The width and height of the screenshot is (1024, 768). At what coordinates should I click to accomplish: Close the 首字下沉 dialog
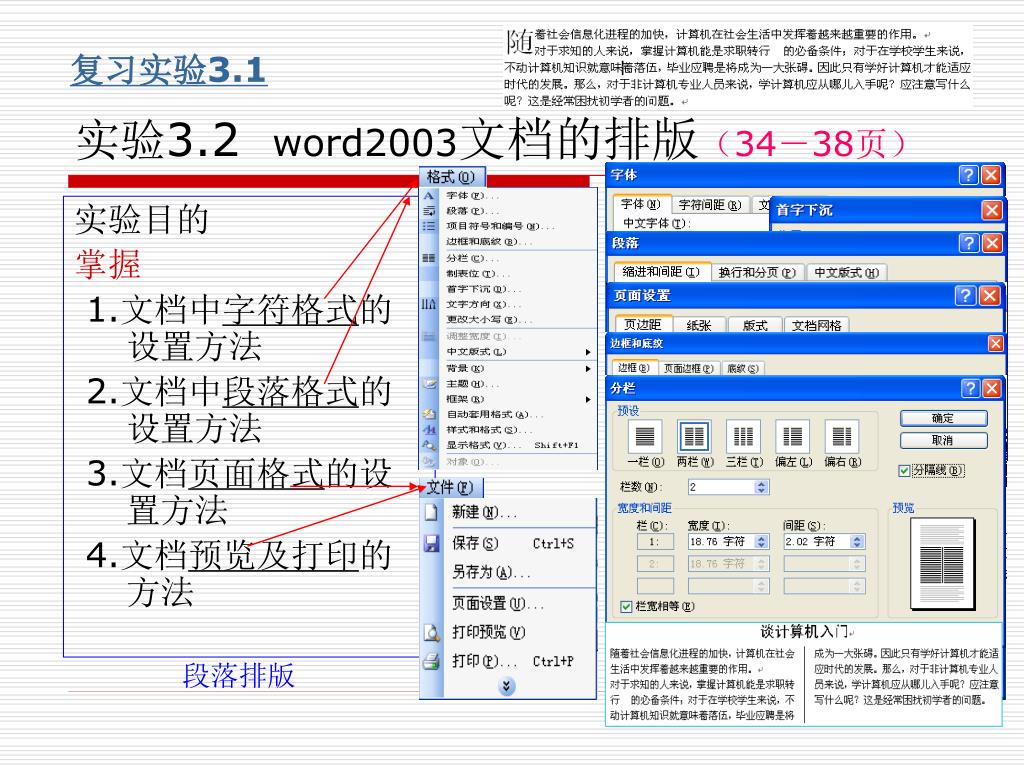pyautogui.click(x=992, y=210)
